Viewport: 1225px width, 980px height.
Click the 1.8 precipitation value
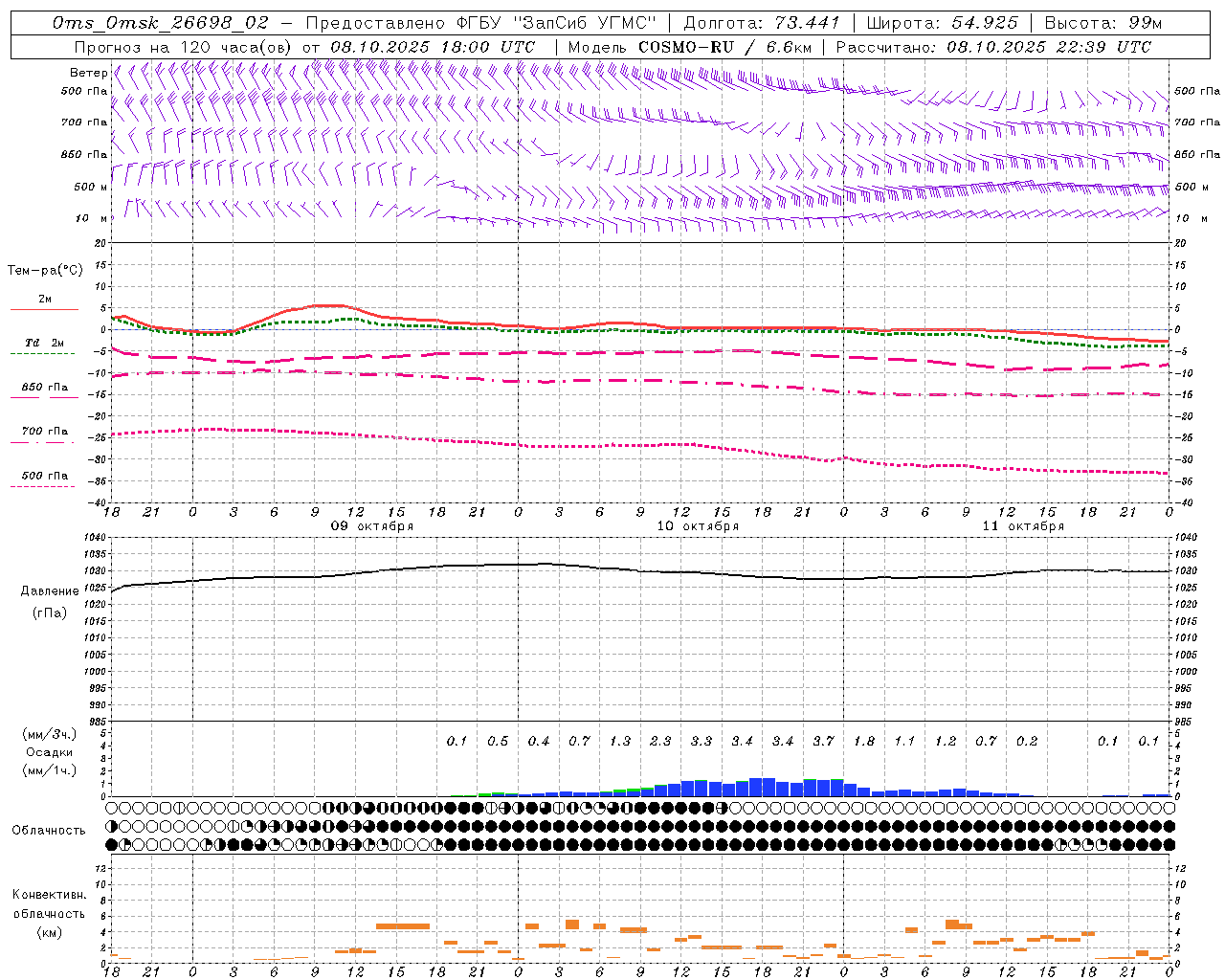[864, 742]
